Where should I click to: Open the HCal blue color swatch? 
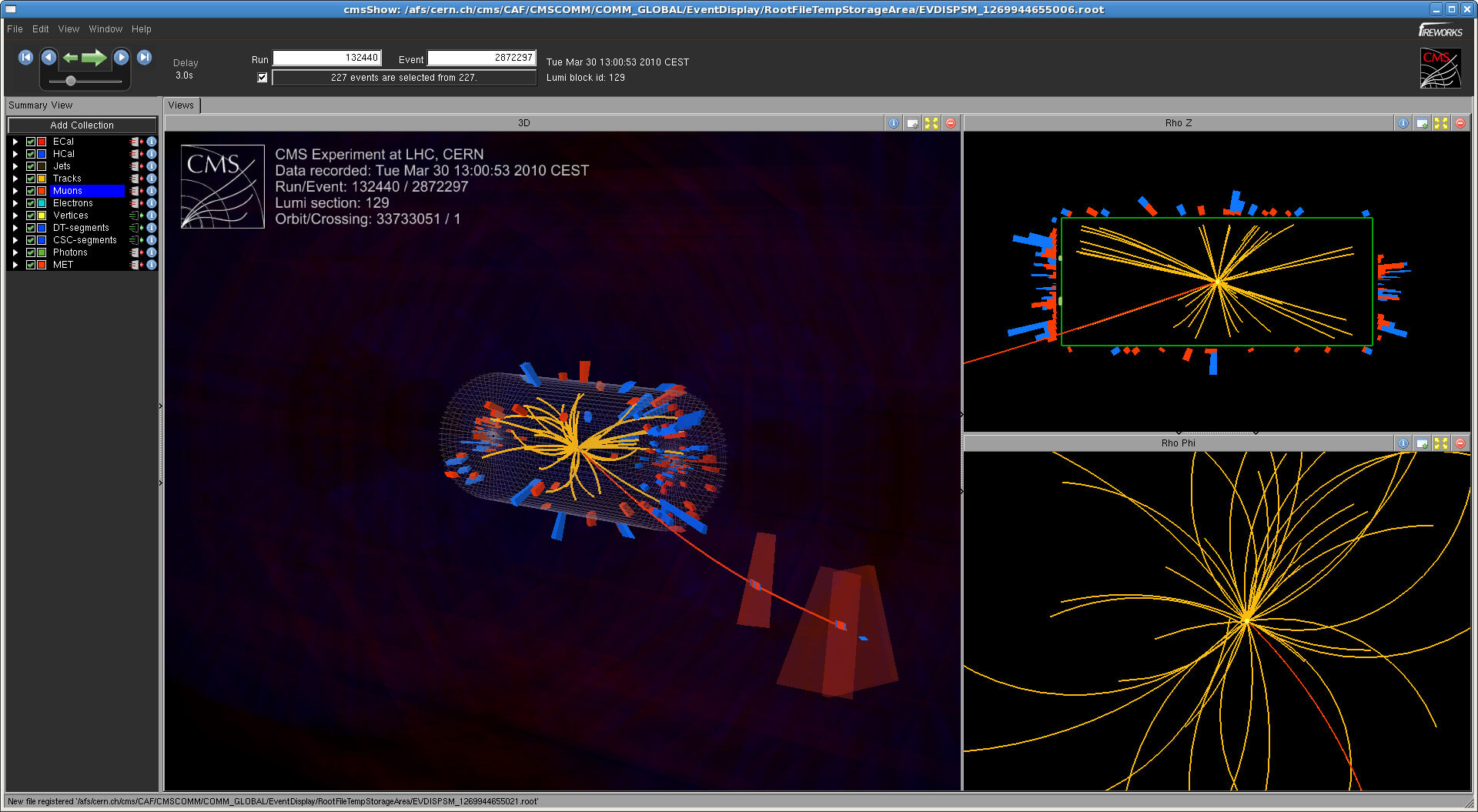[42, 154]
